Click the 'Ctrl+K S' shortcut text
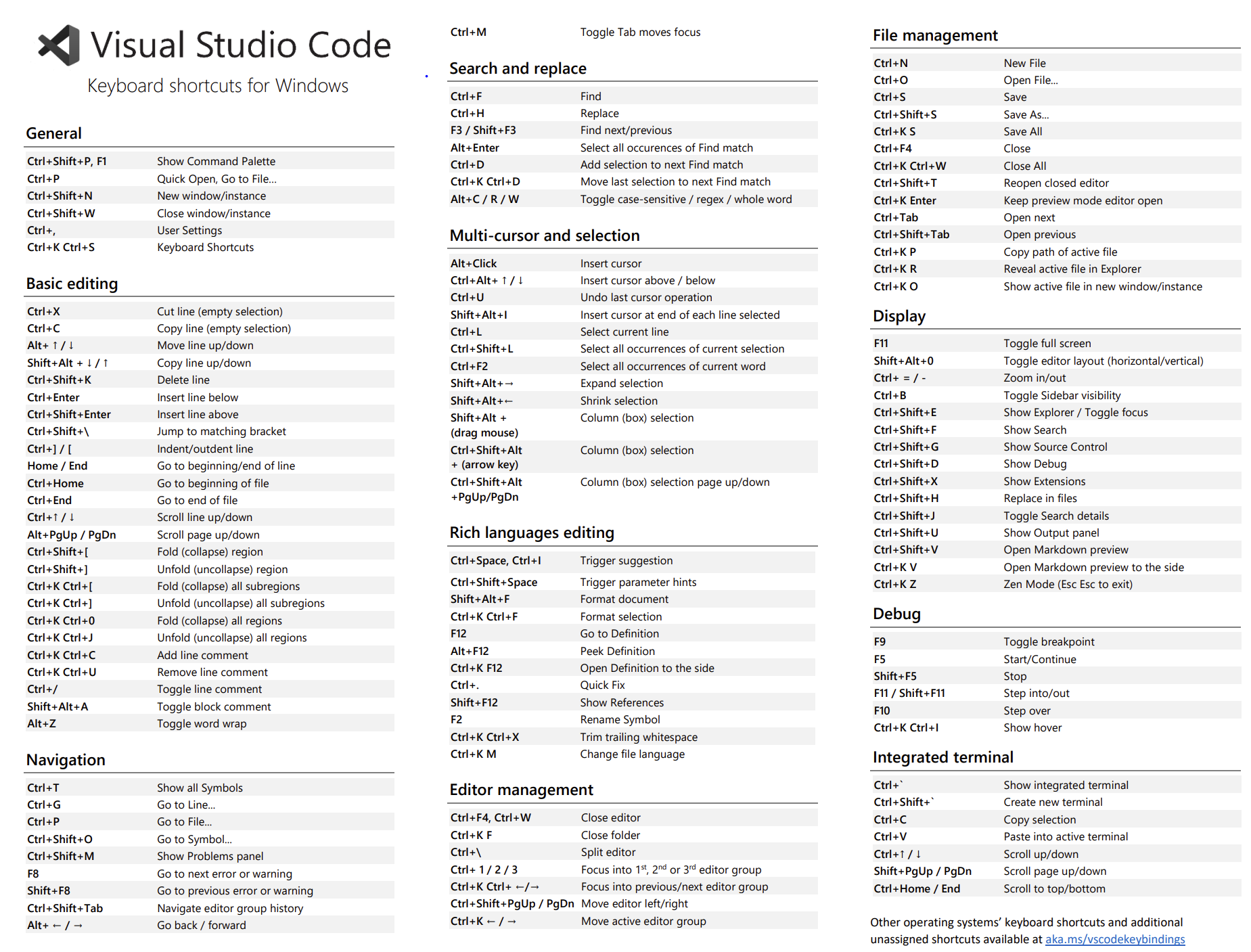This screenshot has width=1251, height=952. click(894, 131)
